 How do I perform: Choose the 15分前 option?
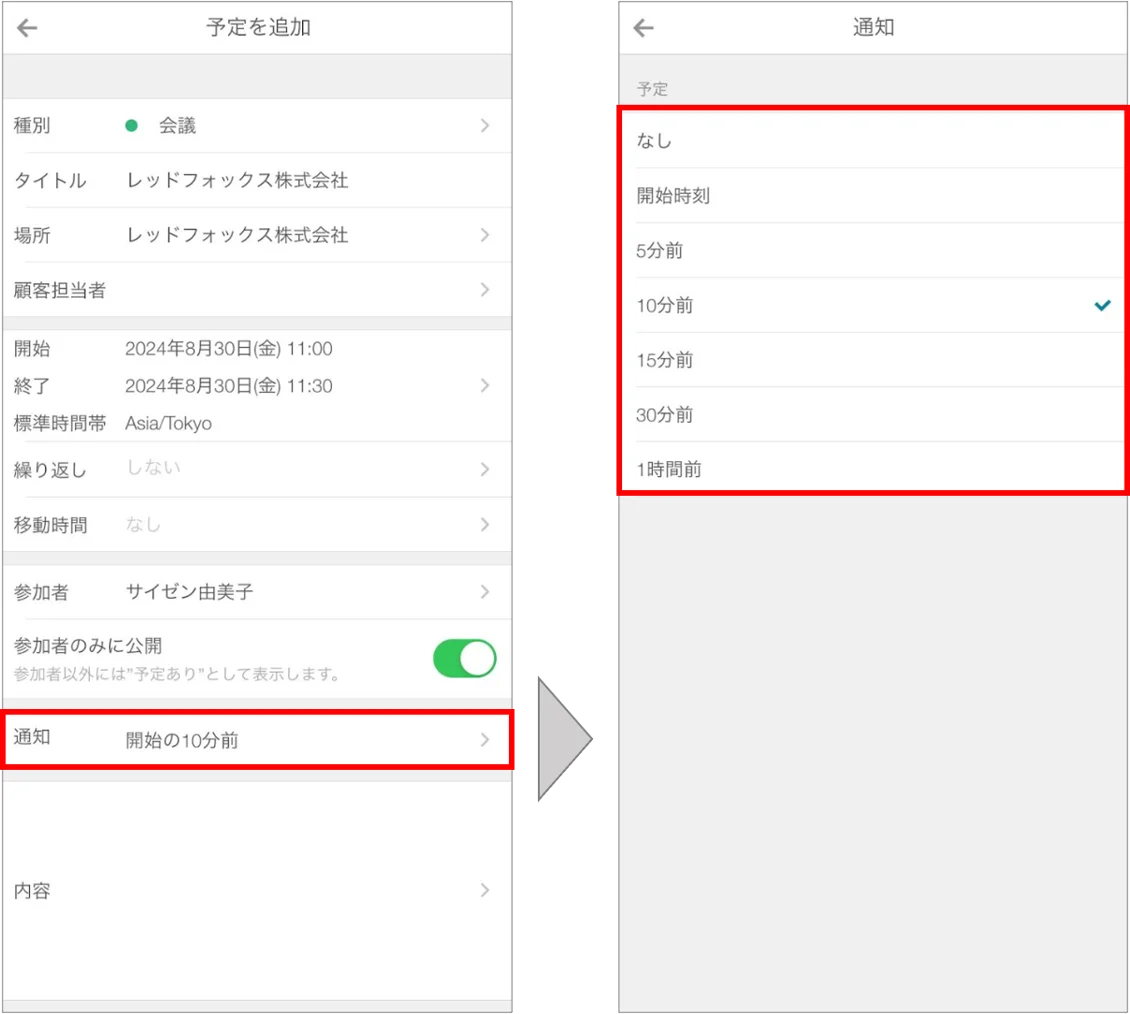coord(872,360)
